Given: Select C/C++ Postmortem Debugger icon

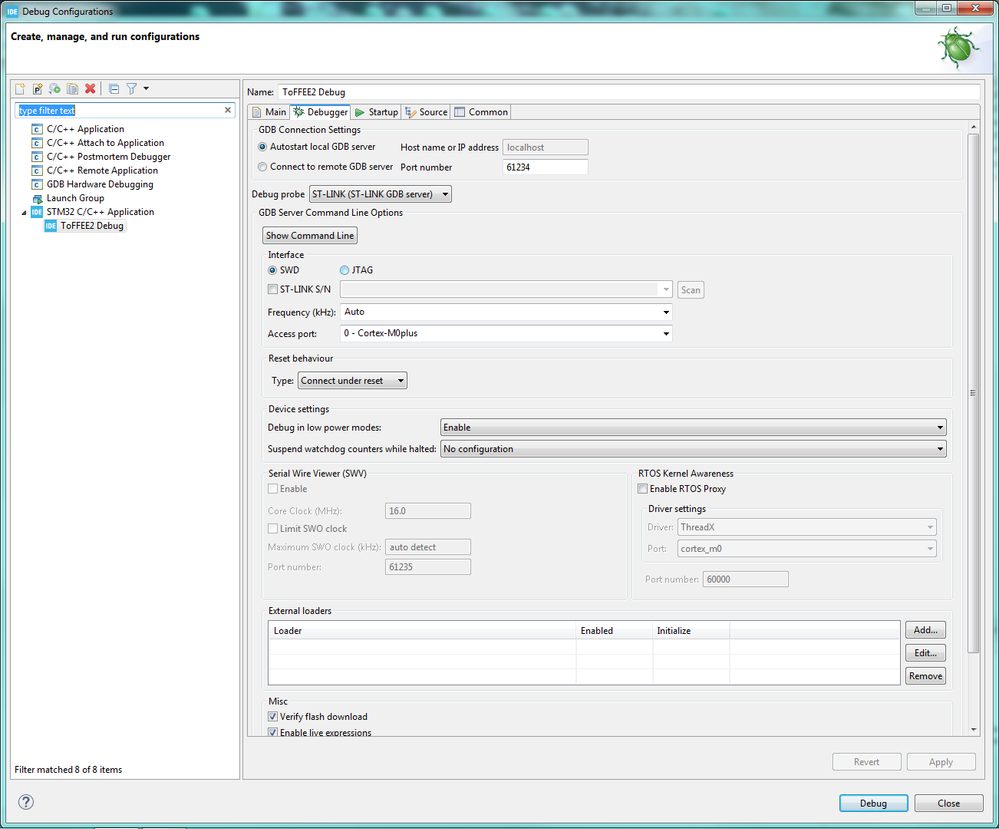Looking at the screenshot, I should [37, 157].
